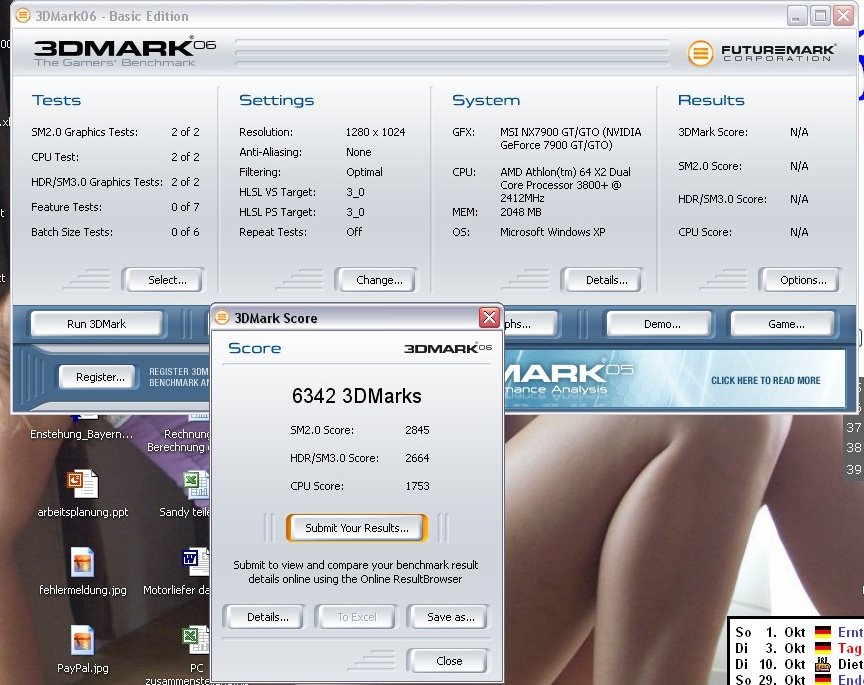Open arbeitsplanung.ppt desktop icon
The height and width of the screenshot is (685, 864).
click(x=83, y=484)
